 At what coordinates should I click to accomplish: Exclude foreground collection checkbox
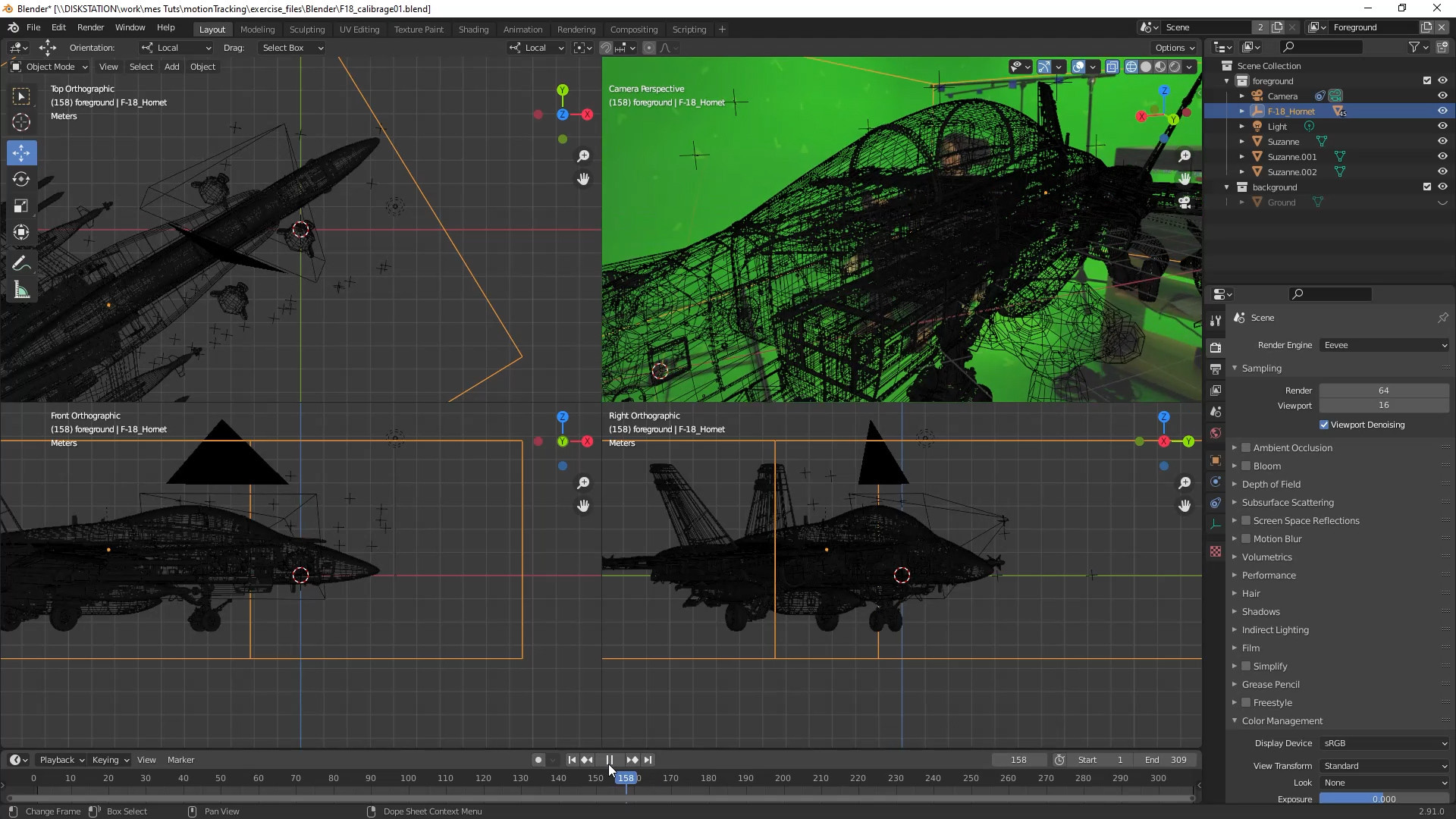click(1427, 81)
